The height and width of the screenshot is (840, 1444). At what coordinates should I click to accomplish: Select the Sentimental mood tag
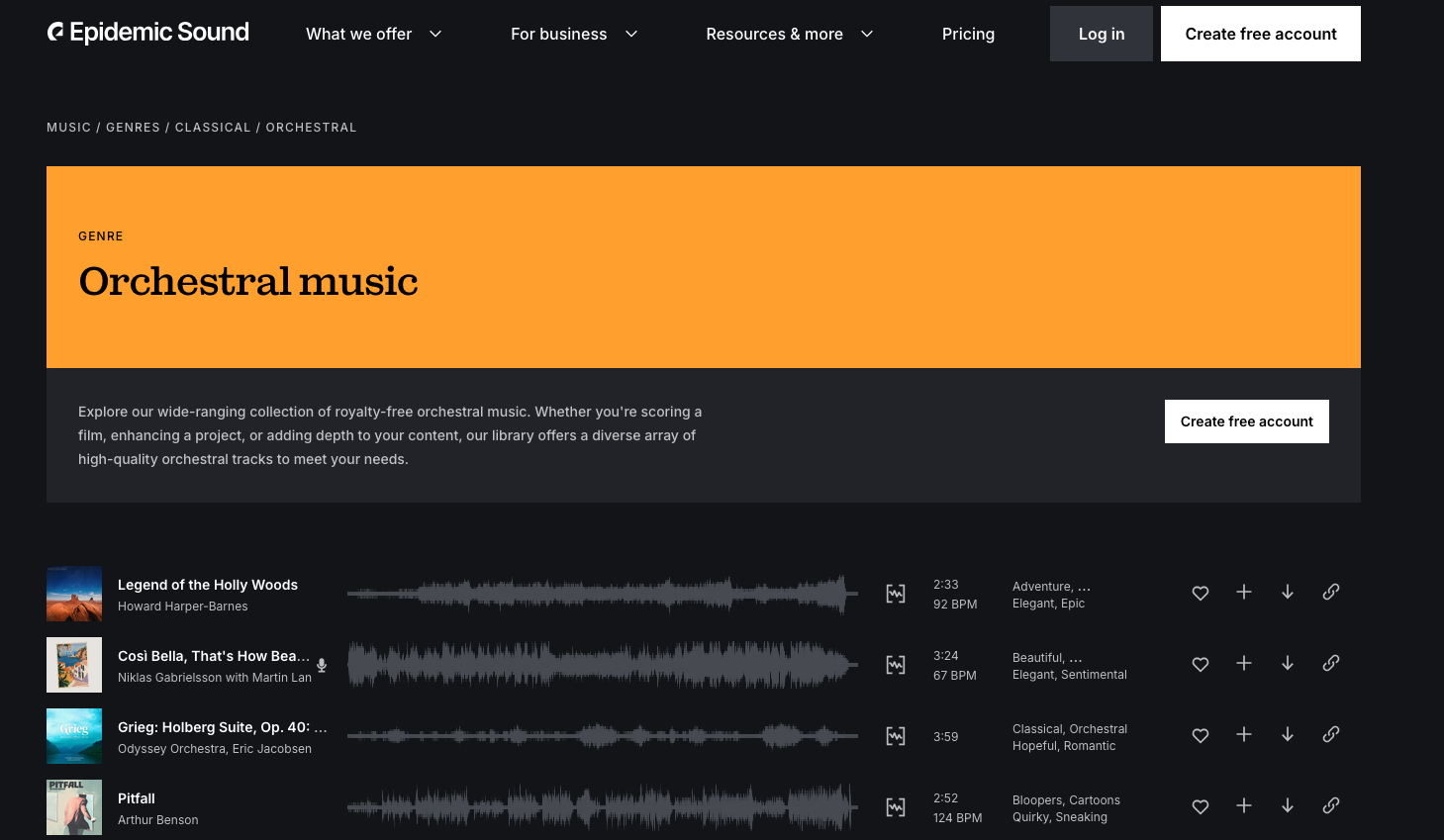pyautogui.click(x=1094, y=675)
